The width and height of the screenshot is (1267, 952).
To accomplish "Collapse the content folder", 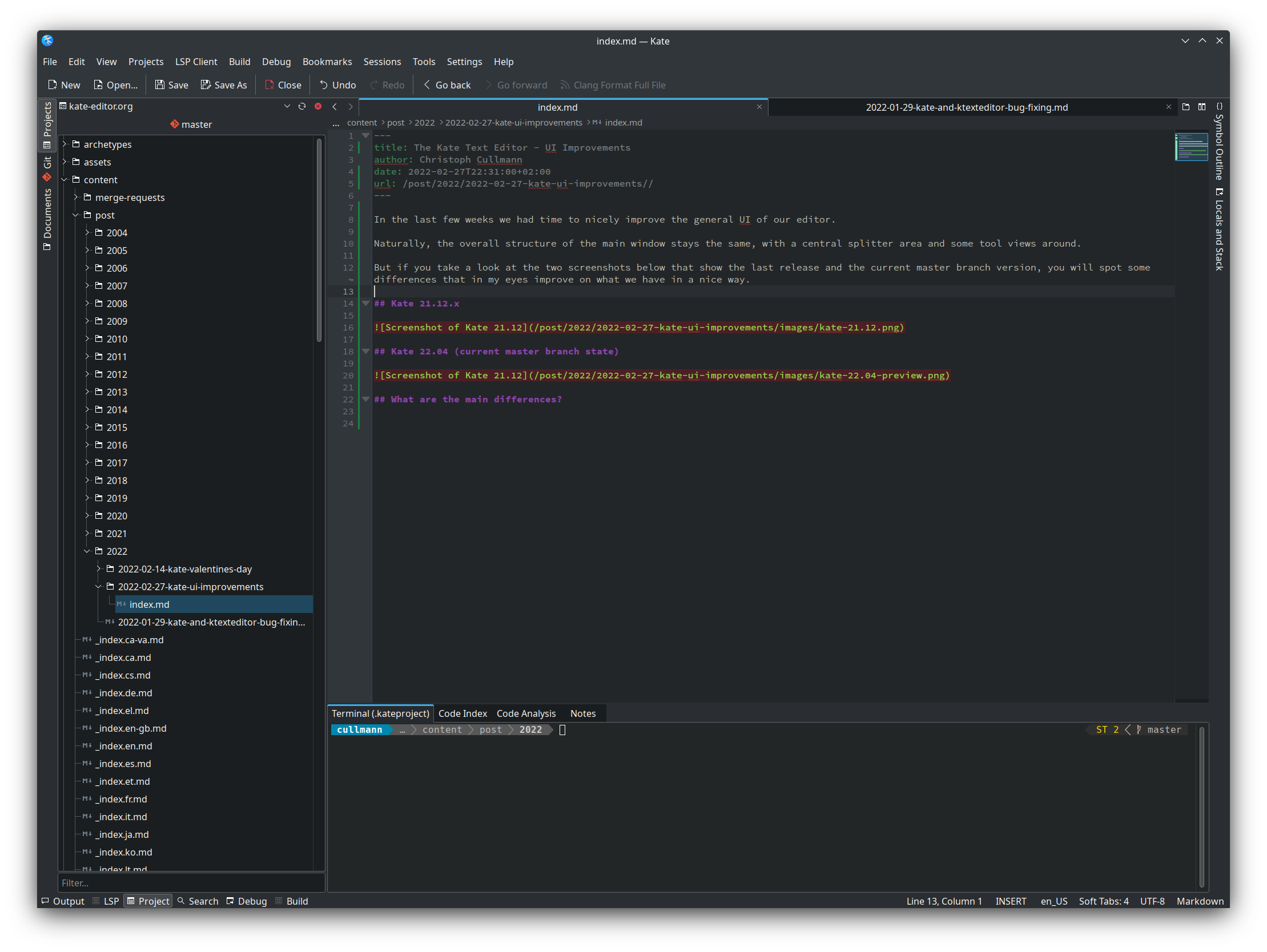I will click(65, 180).
